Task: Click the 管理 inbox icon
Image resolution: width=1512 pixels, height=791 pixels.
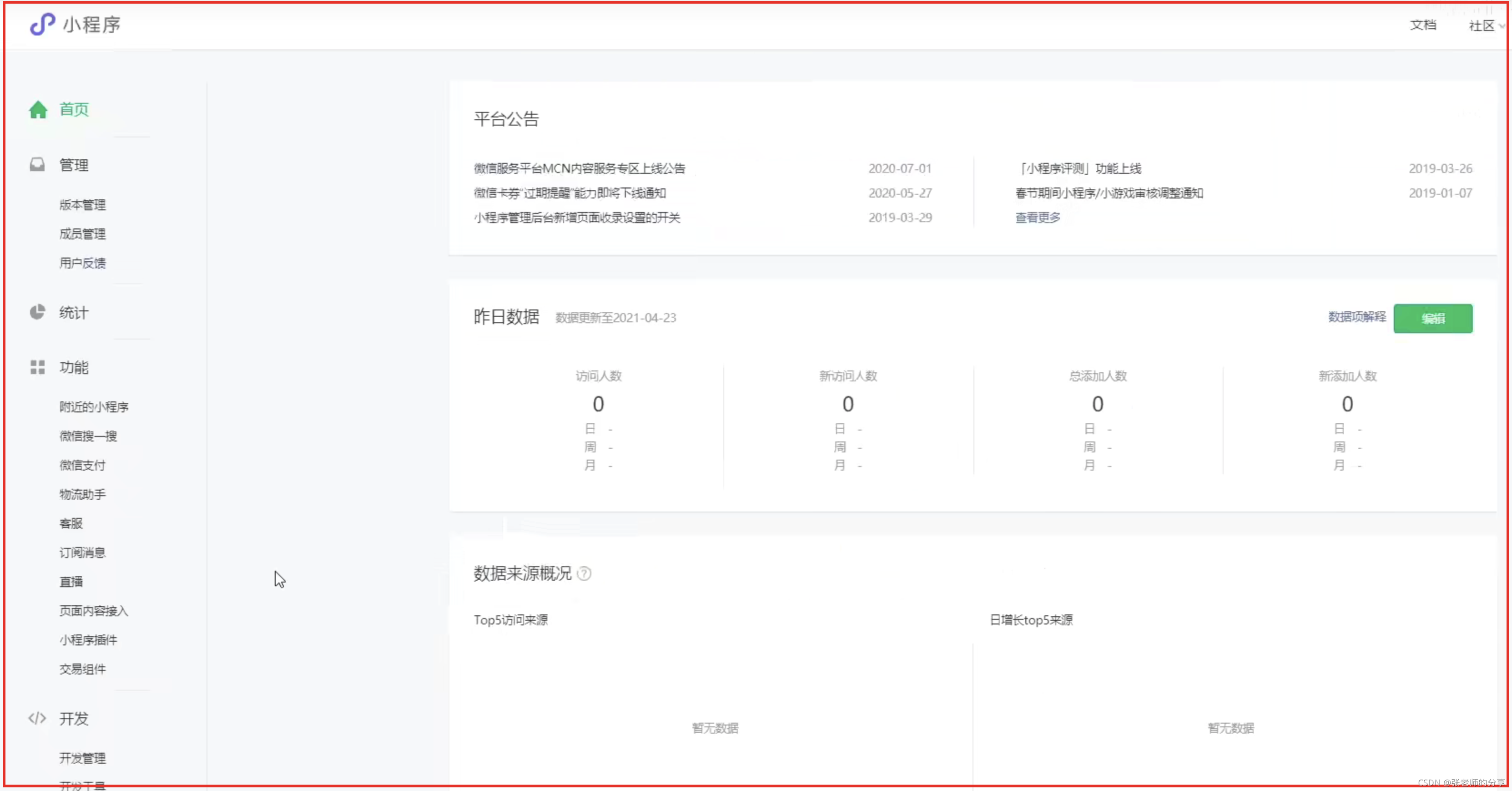Action: tap(38, 164)
